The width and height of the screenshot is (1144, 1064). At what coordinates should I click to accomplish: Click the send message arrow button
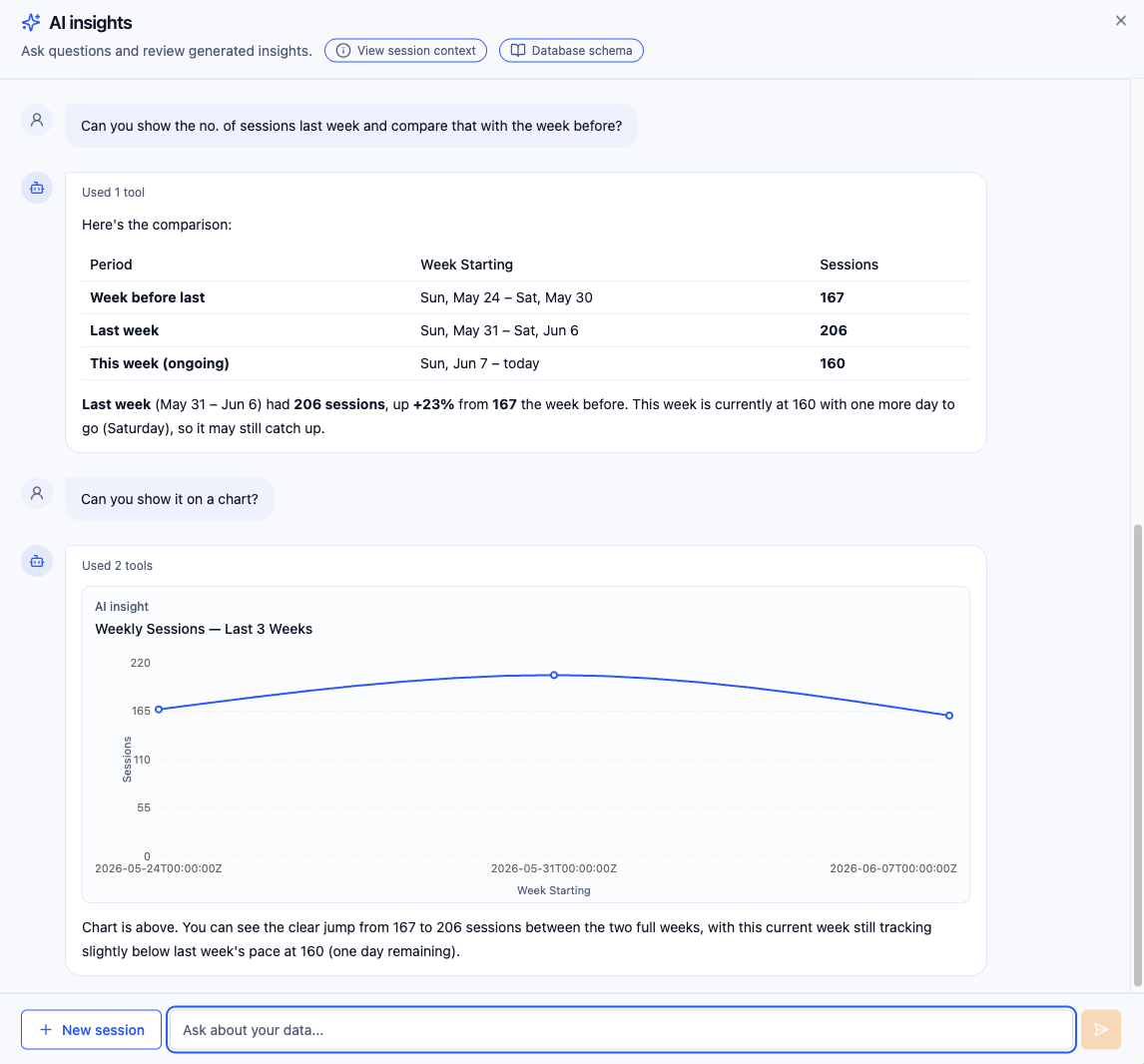point(1101,1030)
